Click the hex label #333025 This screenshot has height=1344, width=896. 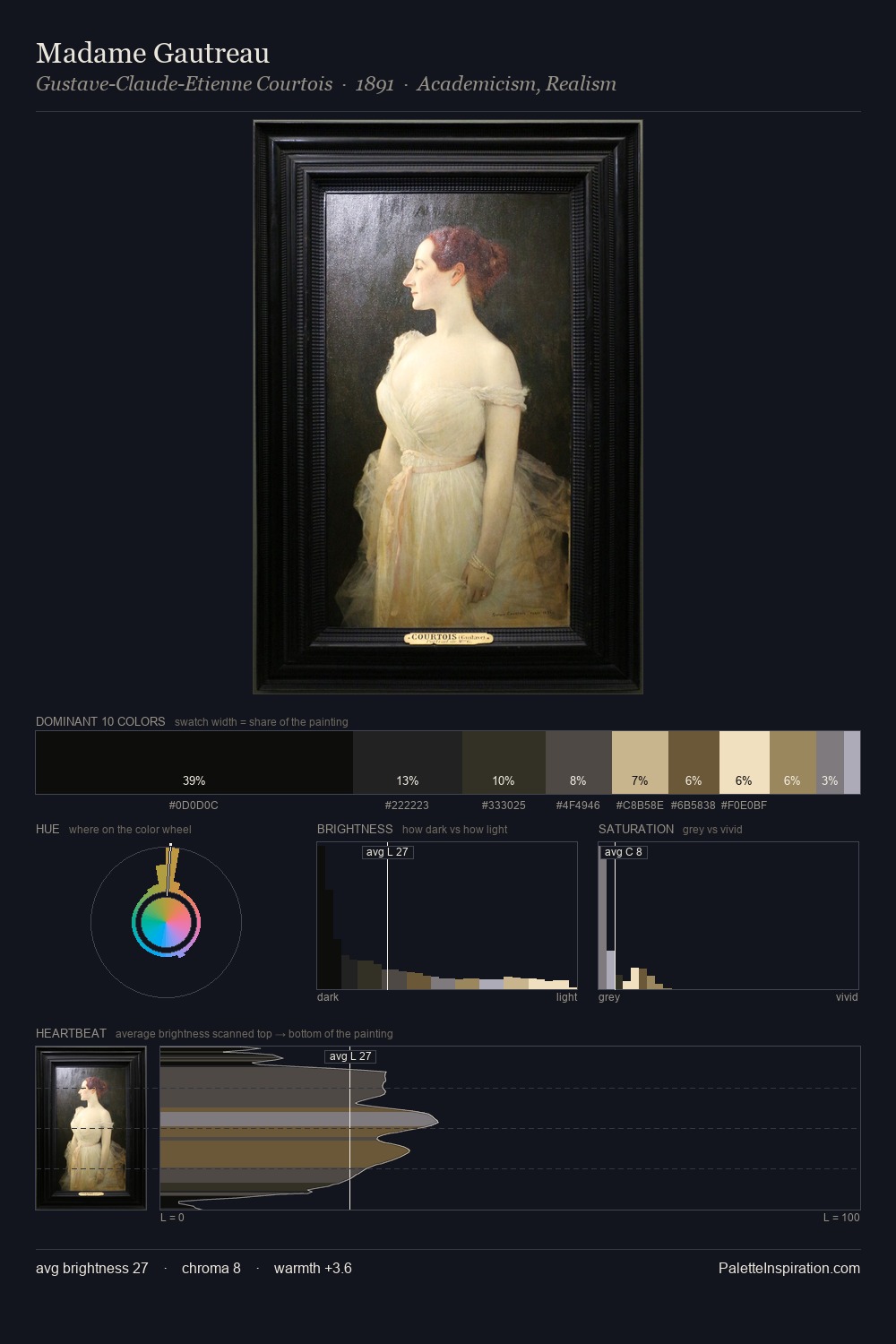(504, 806)
